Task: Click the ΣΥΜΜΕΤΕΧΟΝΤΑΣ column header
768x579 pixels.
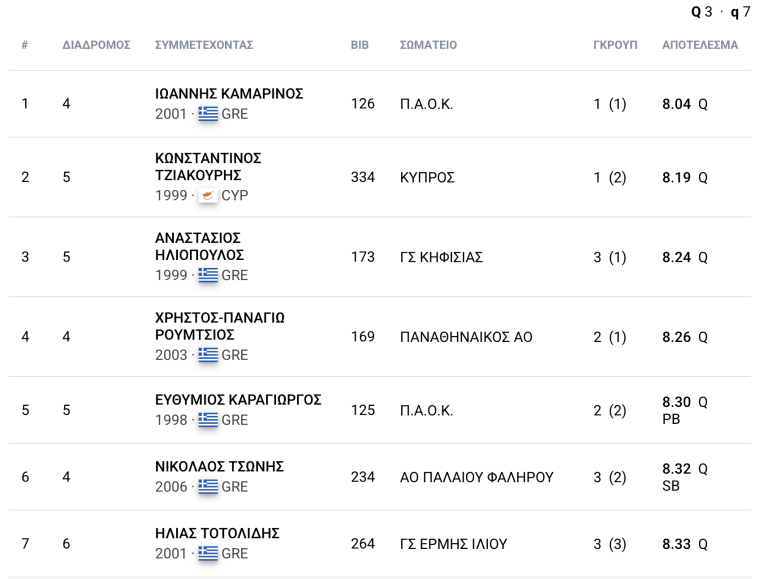Action: click(204, 46)
